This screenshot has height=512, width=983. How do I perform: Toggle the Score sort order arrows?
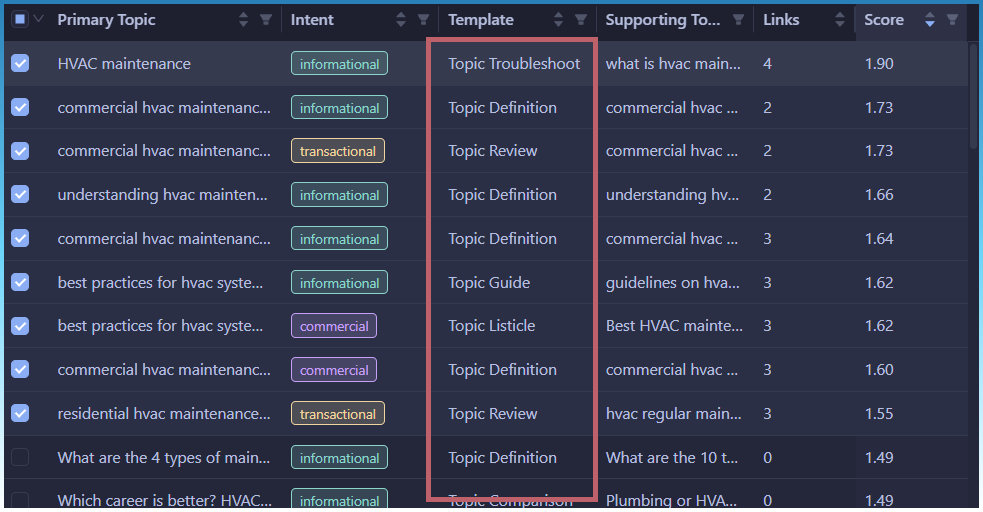coord(930,20)
